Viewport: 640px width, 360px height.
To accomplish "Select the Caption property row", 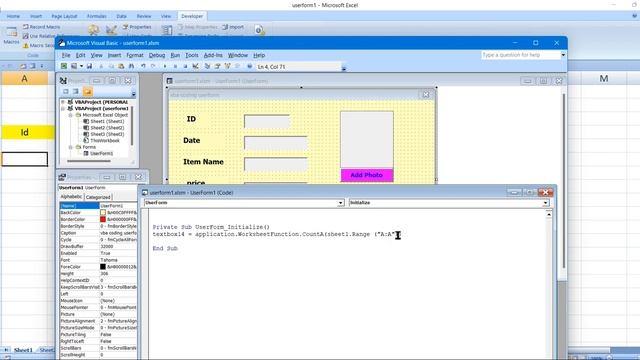I will (x=98, y=233).
